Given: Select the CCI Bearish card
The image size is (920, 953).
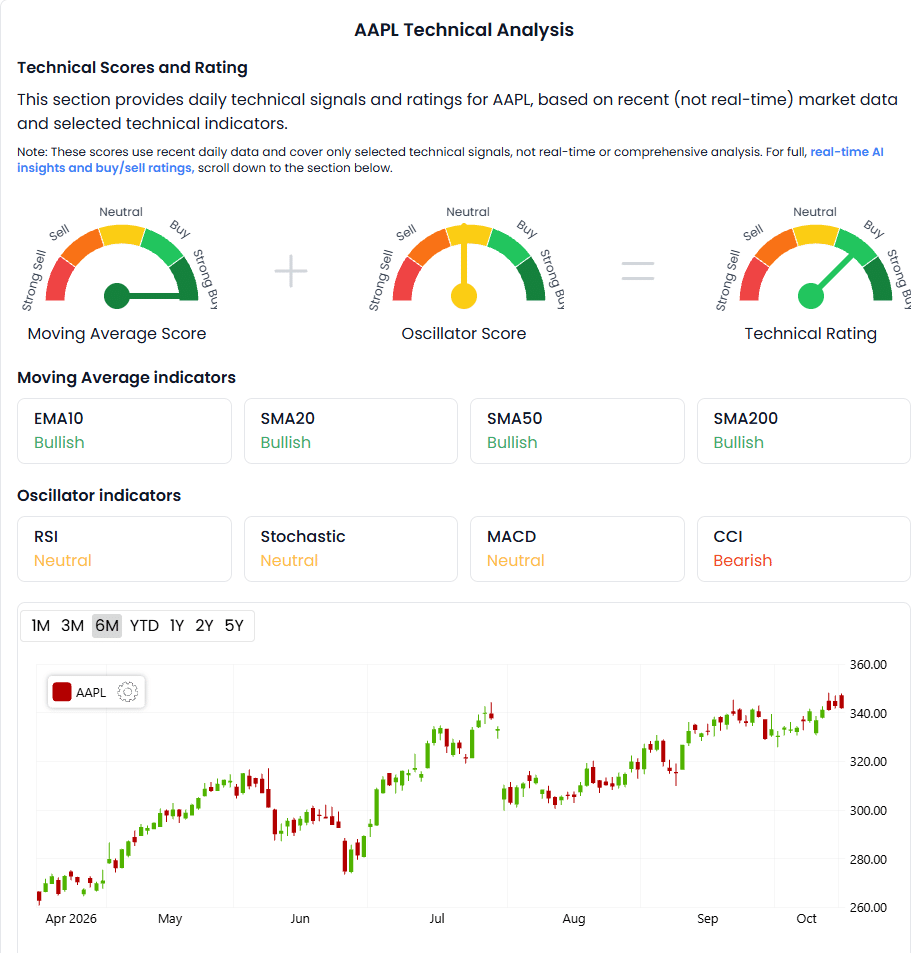Looking at the screenshot, I should coord(803,549).
